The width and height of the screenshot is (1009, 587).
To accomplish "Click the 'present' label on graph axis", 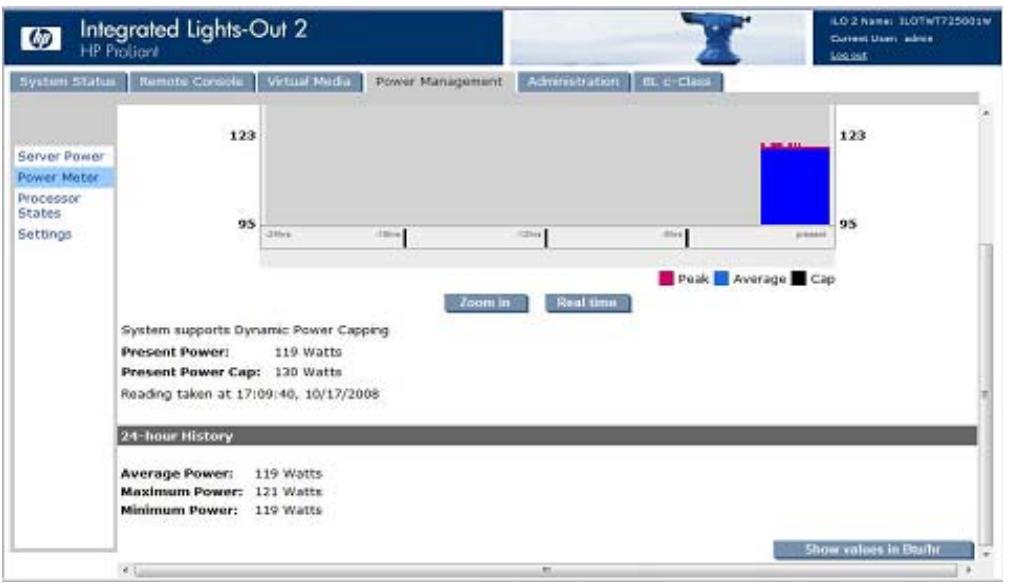I will (811, 234).
